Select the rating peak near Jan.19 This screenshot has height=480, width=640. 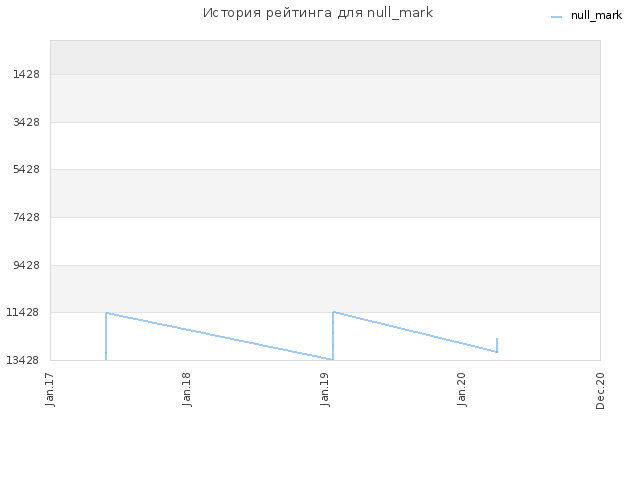point(333,312)
